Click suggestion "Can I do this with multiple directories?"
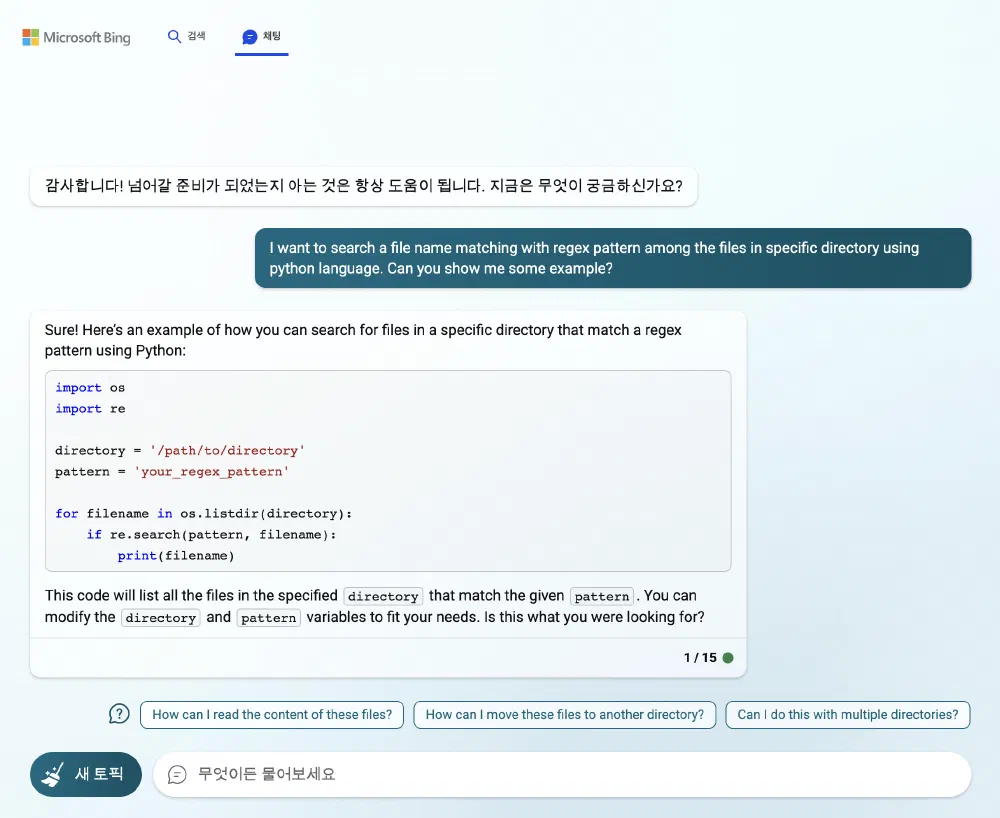Viewport: 1000px width, 818px height. [x=847, y=714]
